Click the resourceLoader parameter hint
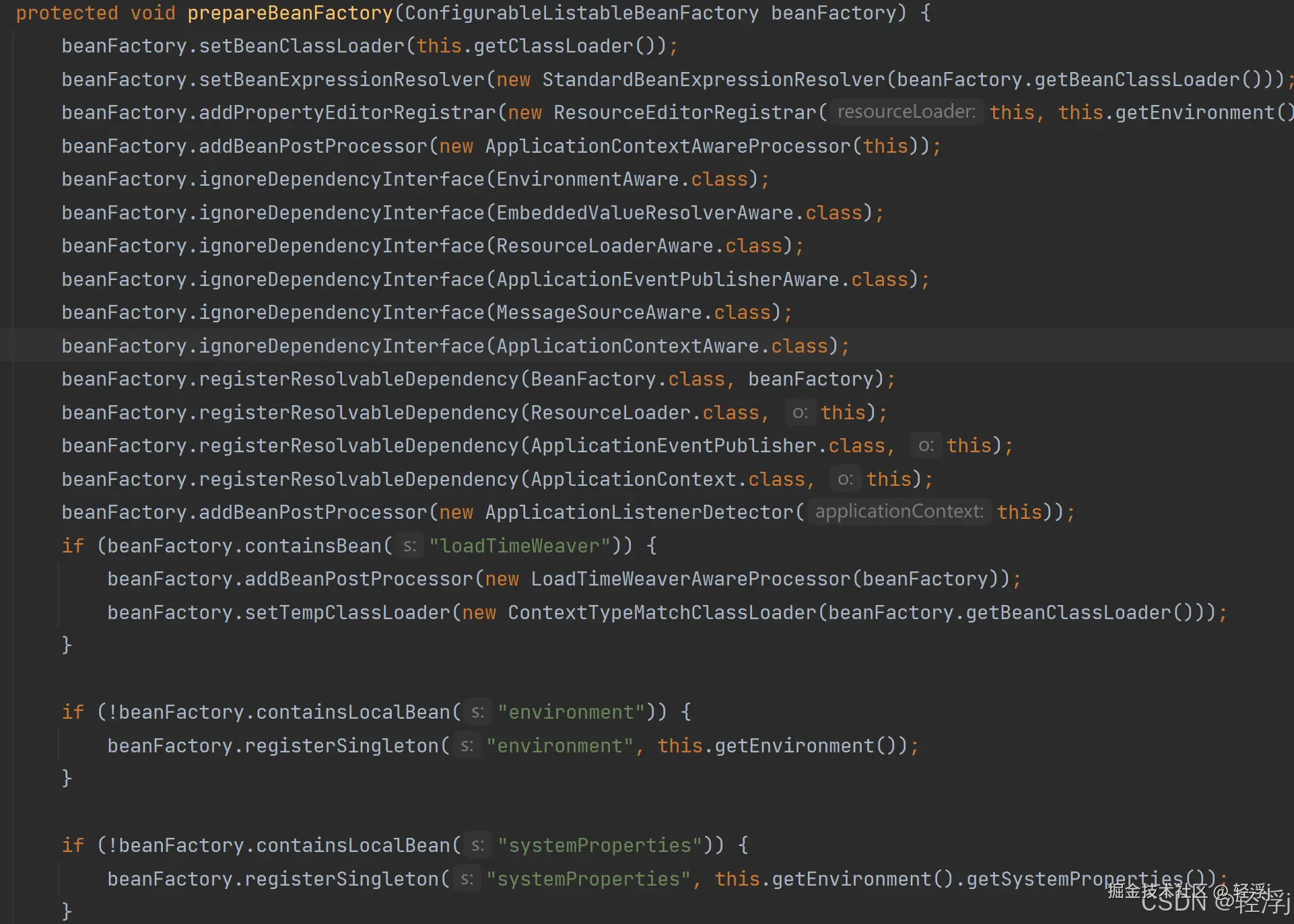The width and height of the screenshot is (1294, 924). (x=906, y=112)
